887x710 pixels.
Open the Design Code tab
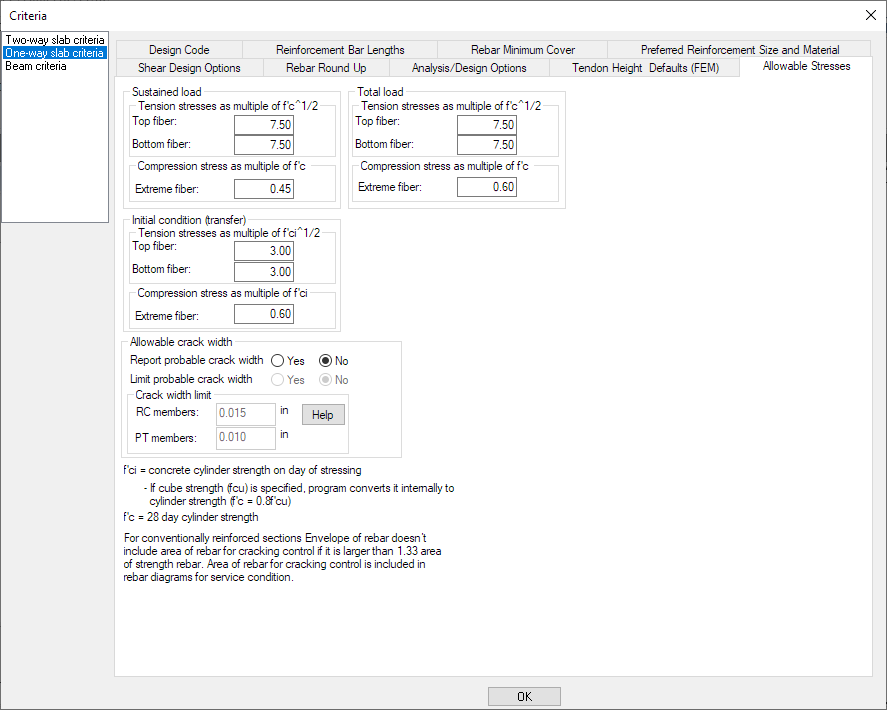pos(179,49)
